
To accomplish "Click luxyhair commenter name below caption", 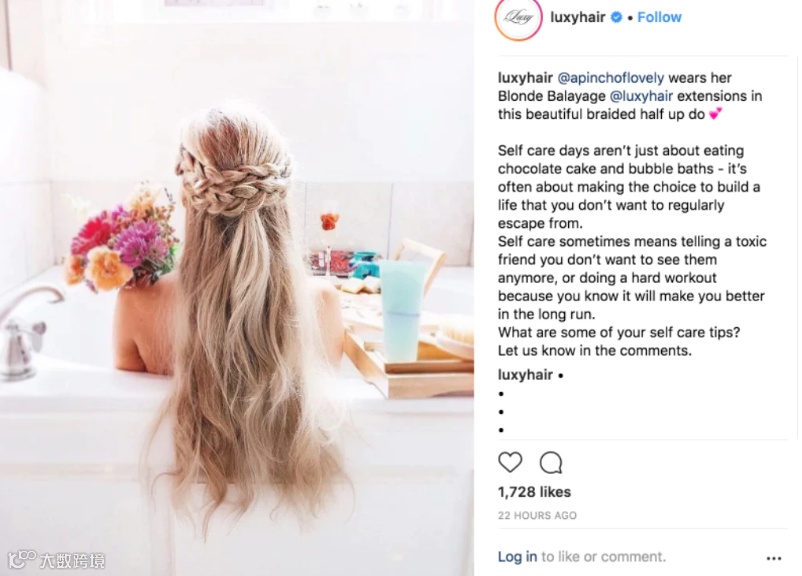I will [525, 375].
